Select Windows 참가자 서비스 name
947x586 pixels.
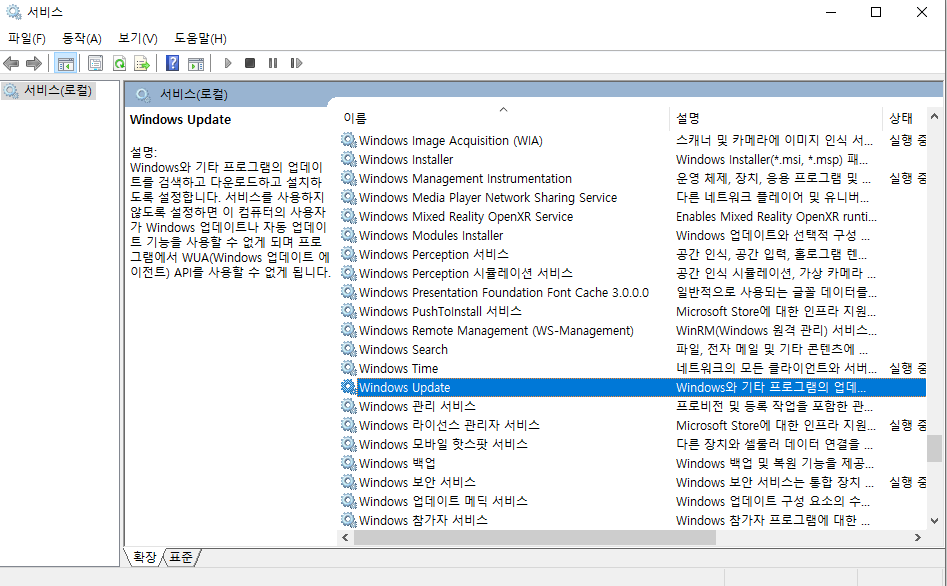point(423,520)
